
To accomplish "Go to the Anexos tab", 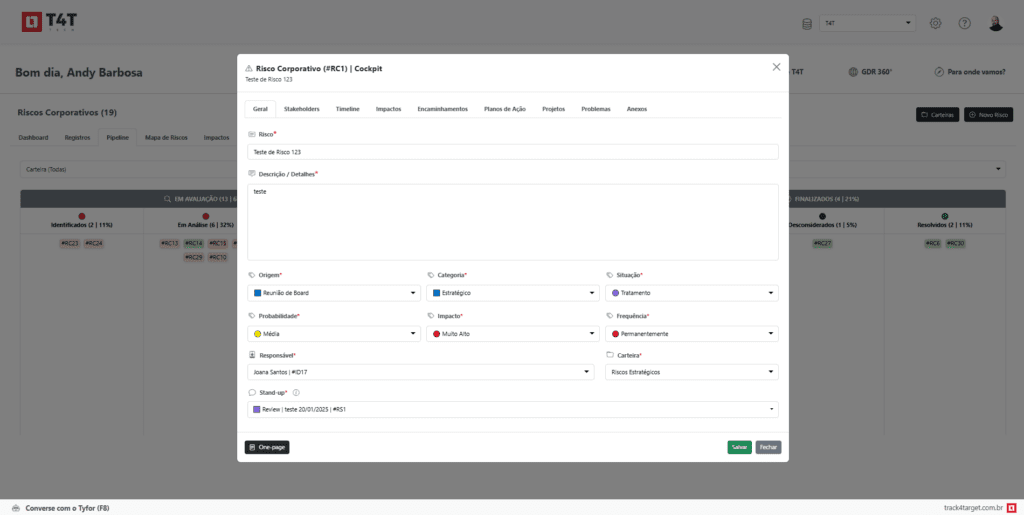I will pyautogui.click(x=636, y=108).
